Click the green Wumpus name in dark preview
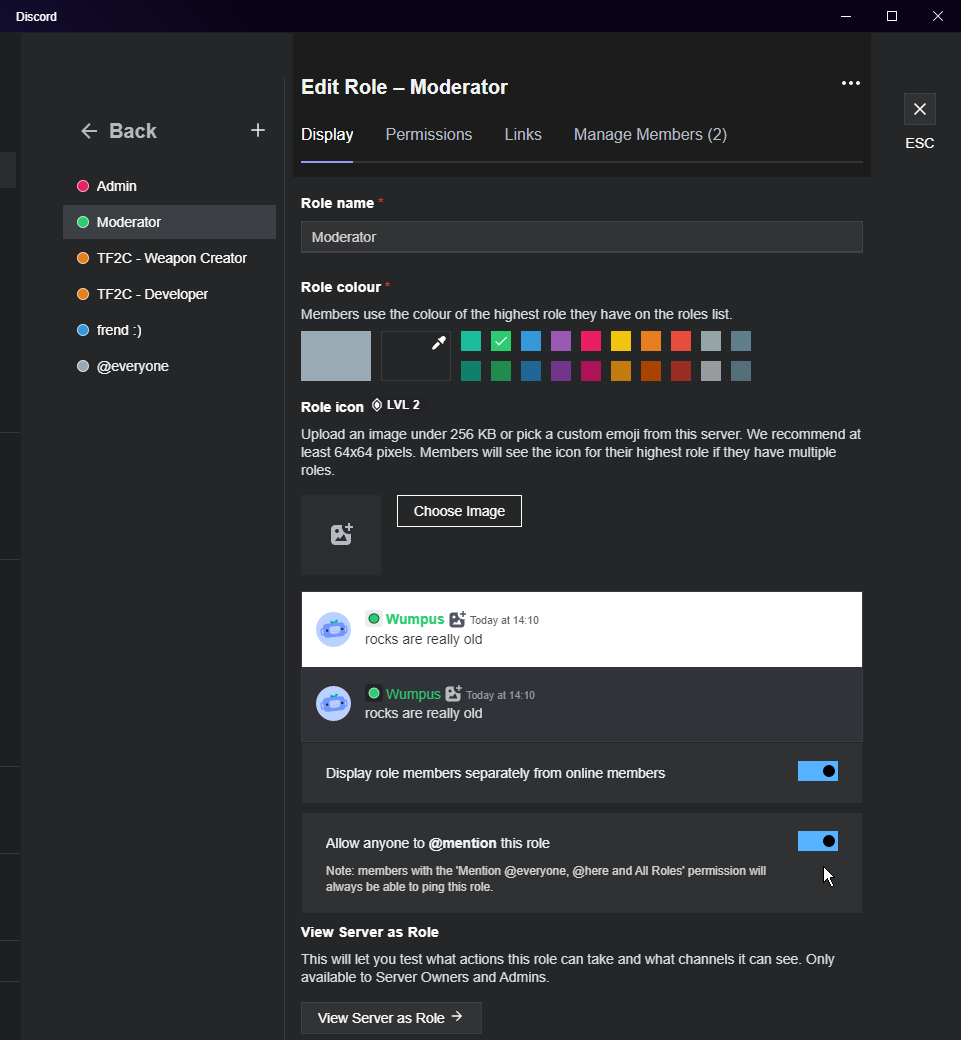 pos(413,694)
